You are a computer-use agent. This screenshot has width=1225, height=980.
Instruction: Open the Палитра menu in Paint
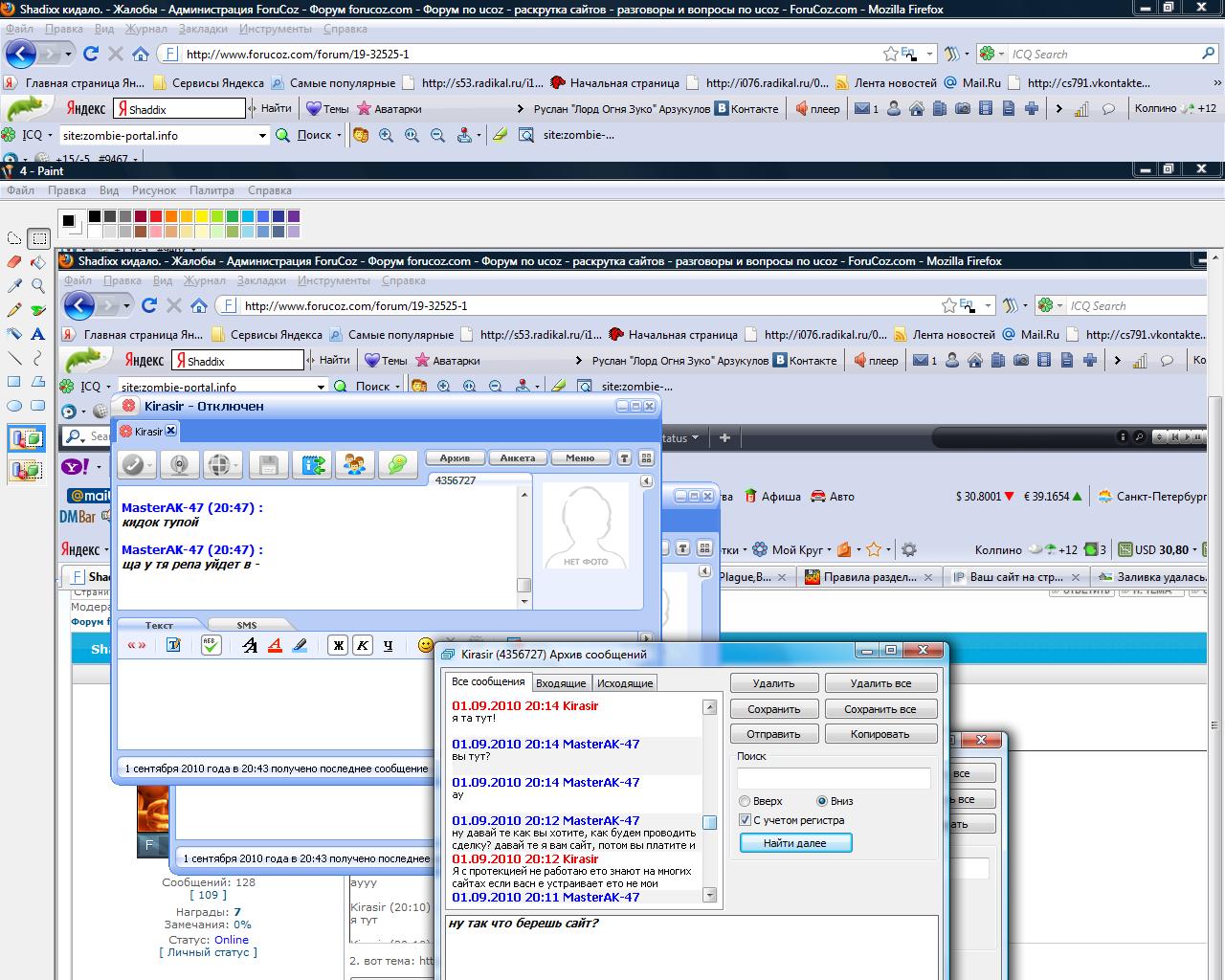coord(212,190)
